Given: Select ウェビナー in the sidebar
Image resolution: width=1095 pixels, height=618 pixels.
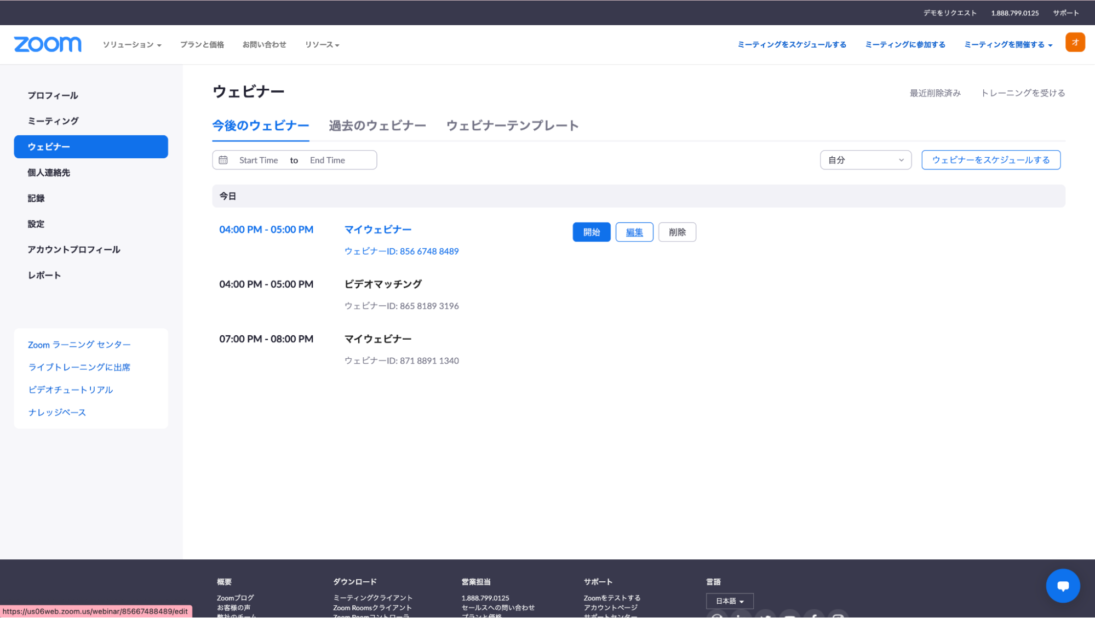Looking at the screenshot, I should tap(91, 147).
